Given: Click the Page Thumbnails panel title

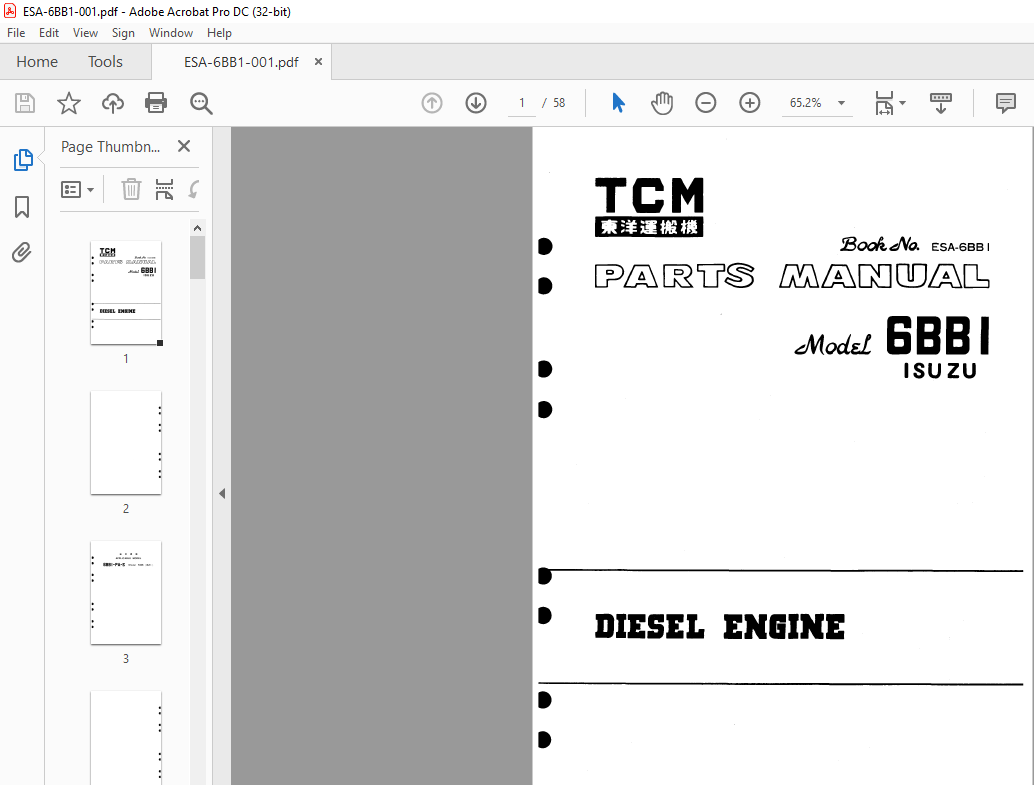Looking at the screenshot, I should coord(111,146).
